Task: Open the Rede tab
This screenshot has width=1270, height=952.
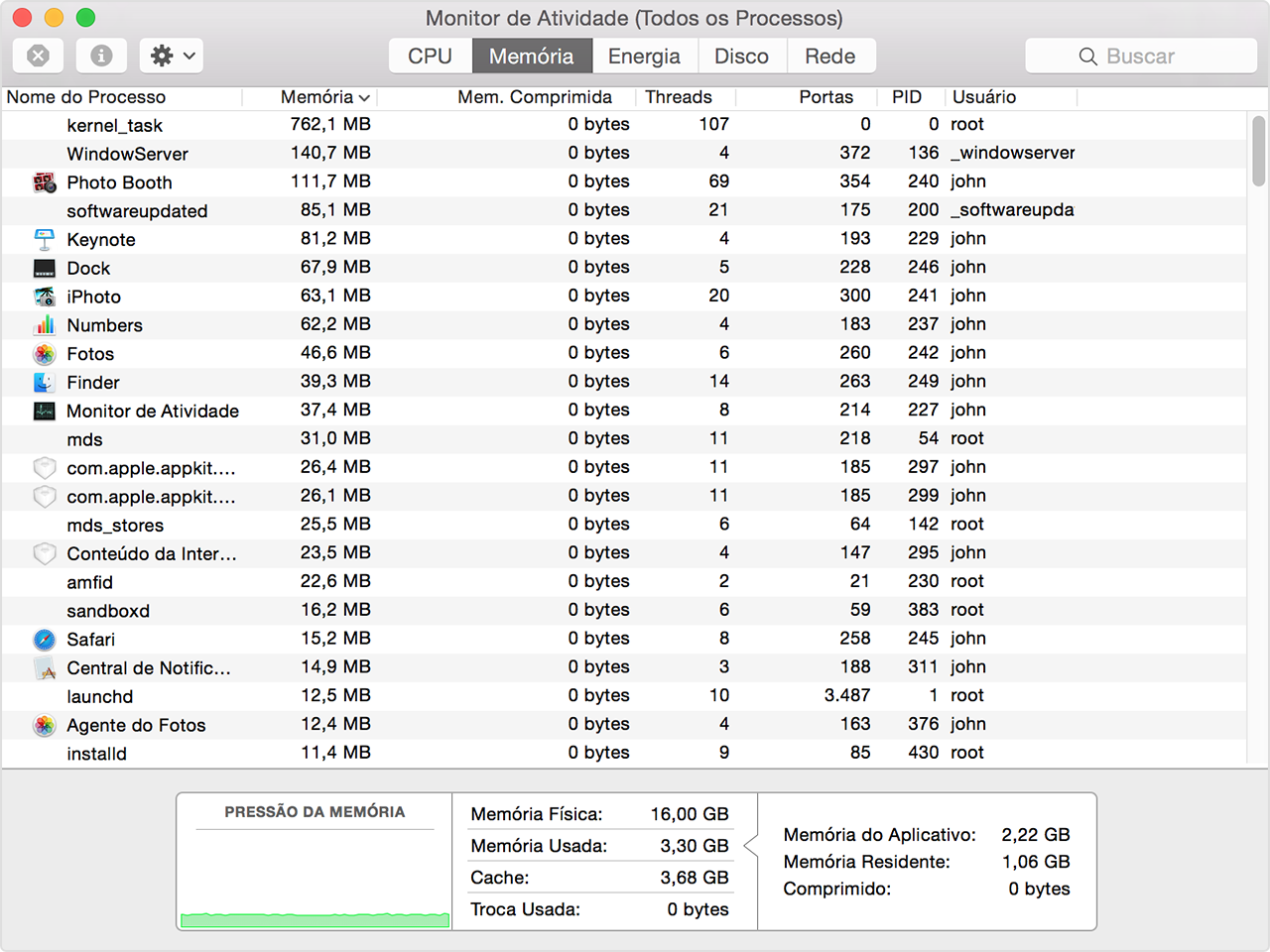Action: pos(830,56)
